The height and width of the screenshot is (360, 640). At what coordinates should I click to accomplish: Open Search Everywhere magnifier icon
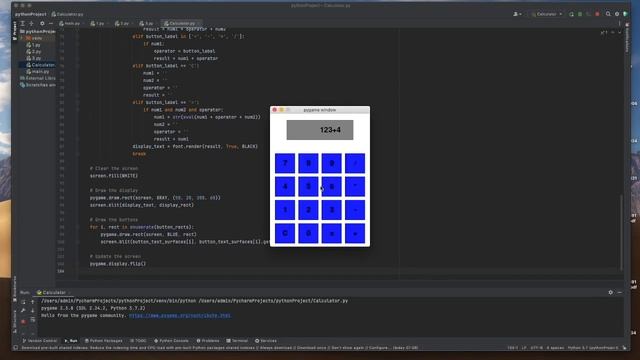coord(608,14)
